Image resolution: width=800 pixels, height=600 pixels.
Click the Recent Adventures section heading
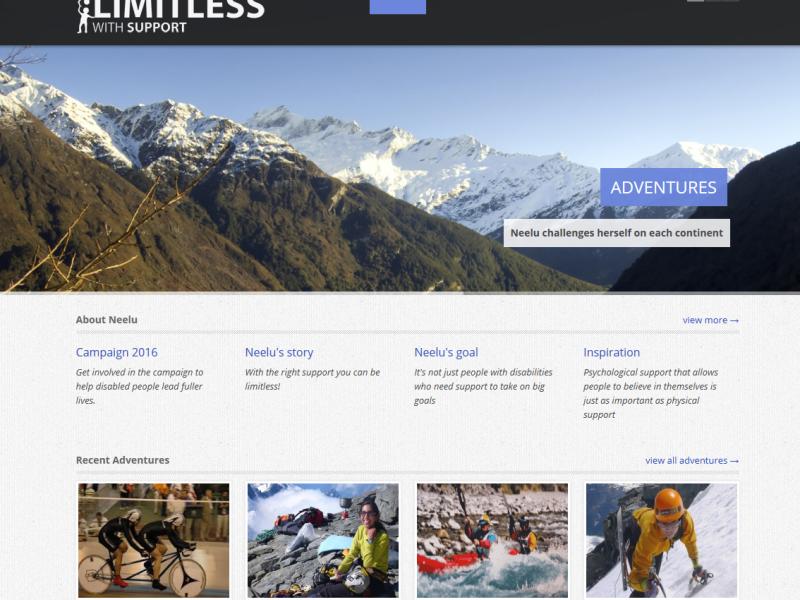click(x=122, y=460)
